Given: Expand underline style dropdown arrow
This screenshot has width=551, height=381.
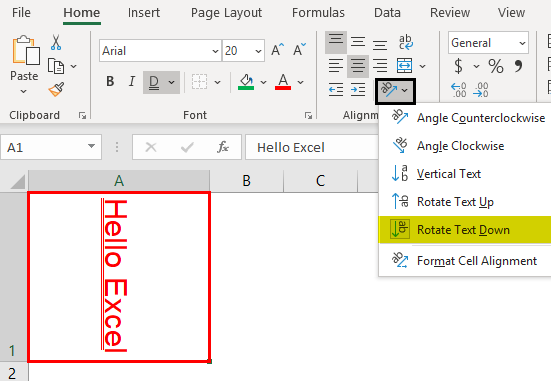Looking at the screenshot, I should [171, 82].
